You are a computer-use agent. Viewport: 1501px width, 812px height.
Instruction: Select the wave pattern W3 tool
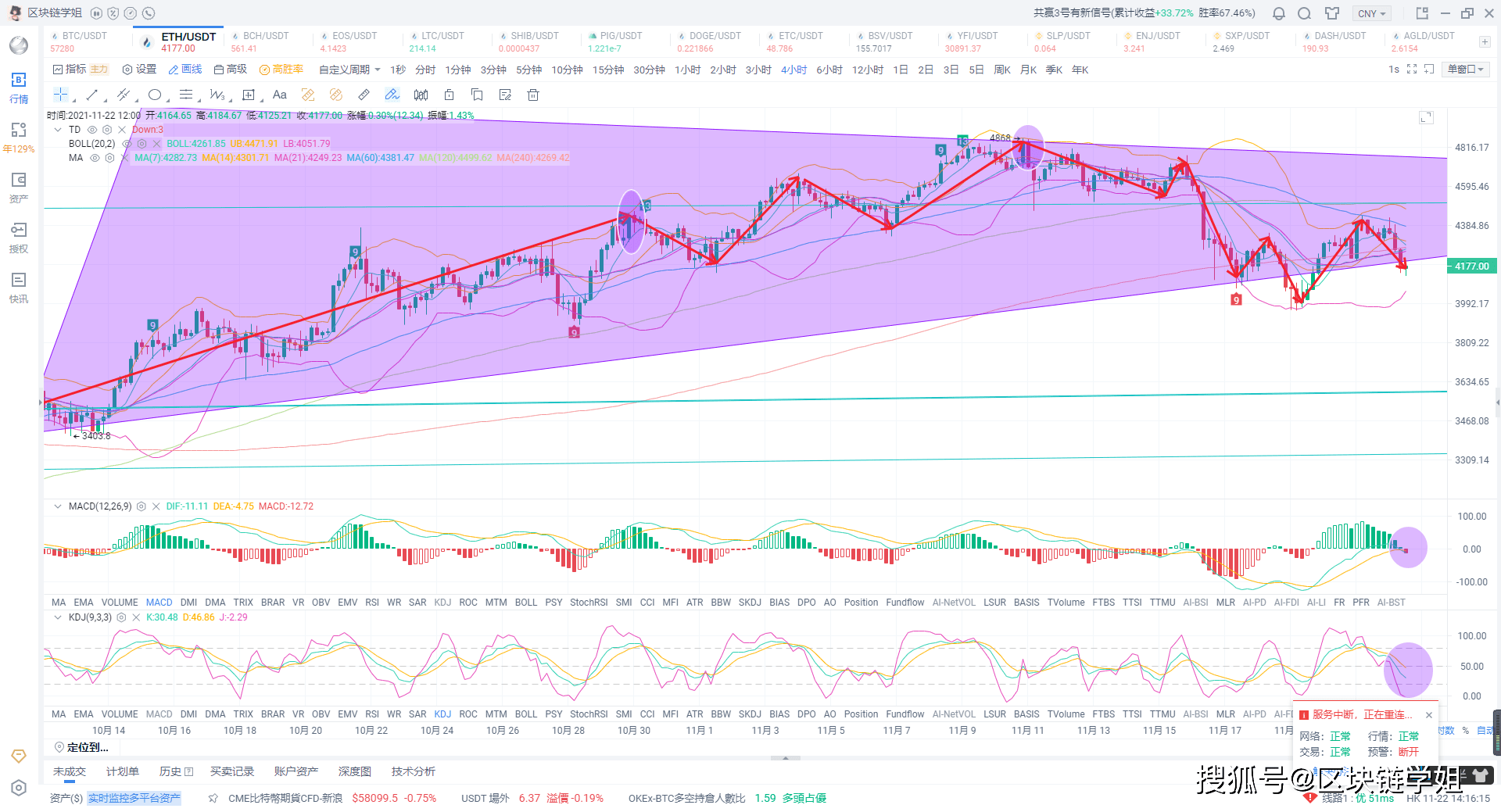point(217,95)
